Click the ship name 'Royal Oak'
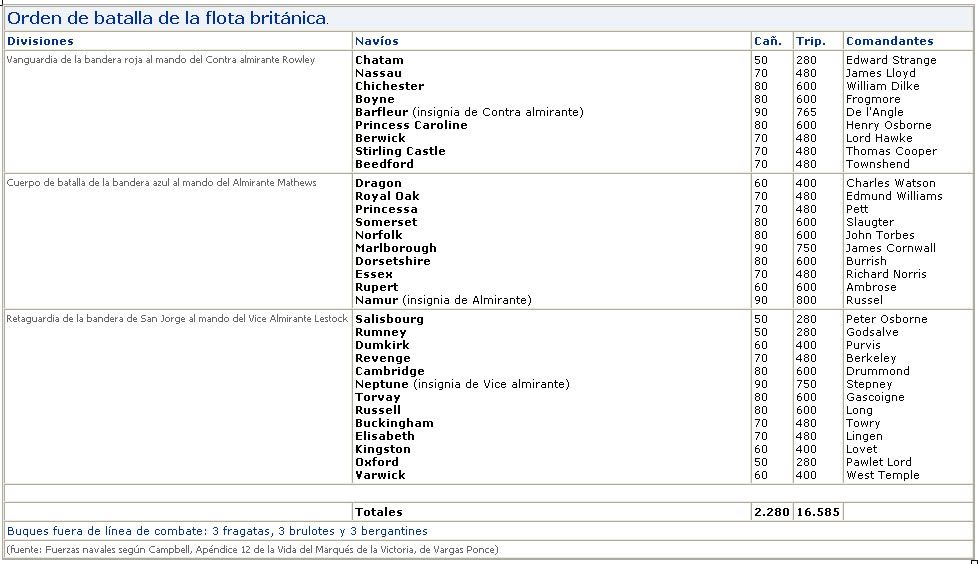The image size is (978, 564). pos(387,197)
